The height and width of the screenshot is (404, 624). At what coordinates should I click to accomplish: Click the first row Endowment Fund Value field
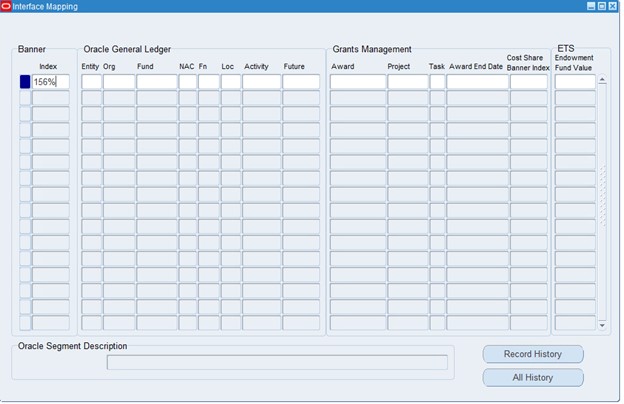click(x=575, y=82)
